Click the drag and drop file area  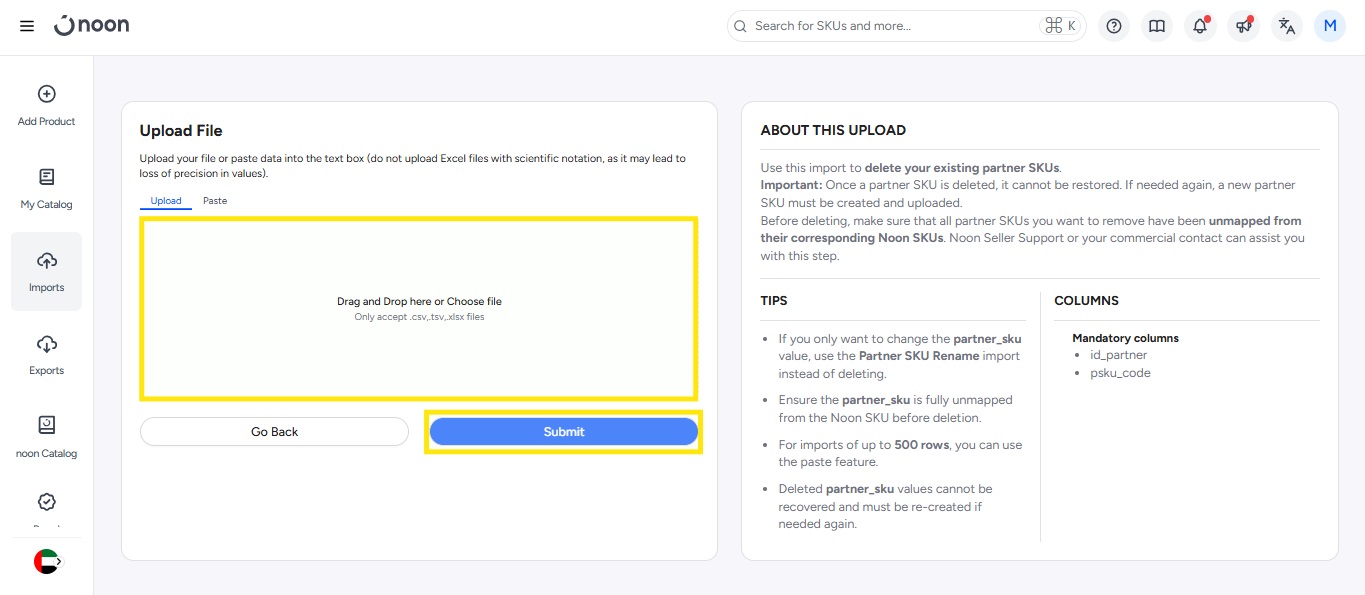tap(419, 308)
